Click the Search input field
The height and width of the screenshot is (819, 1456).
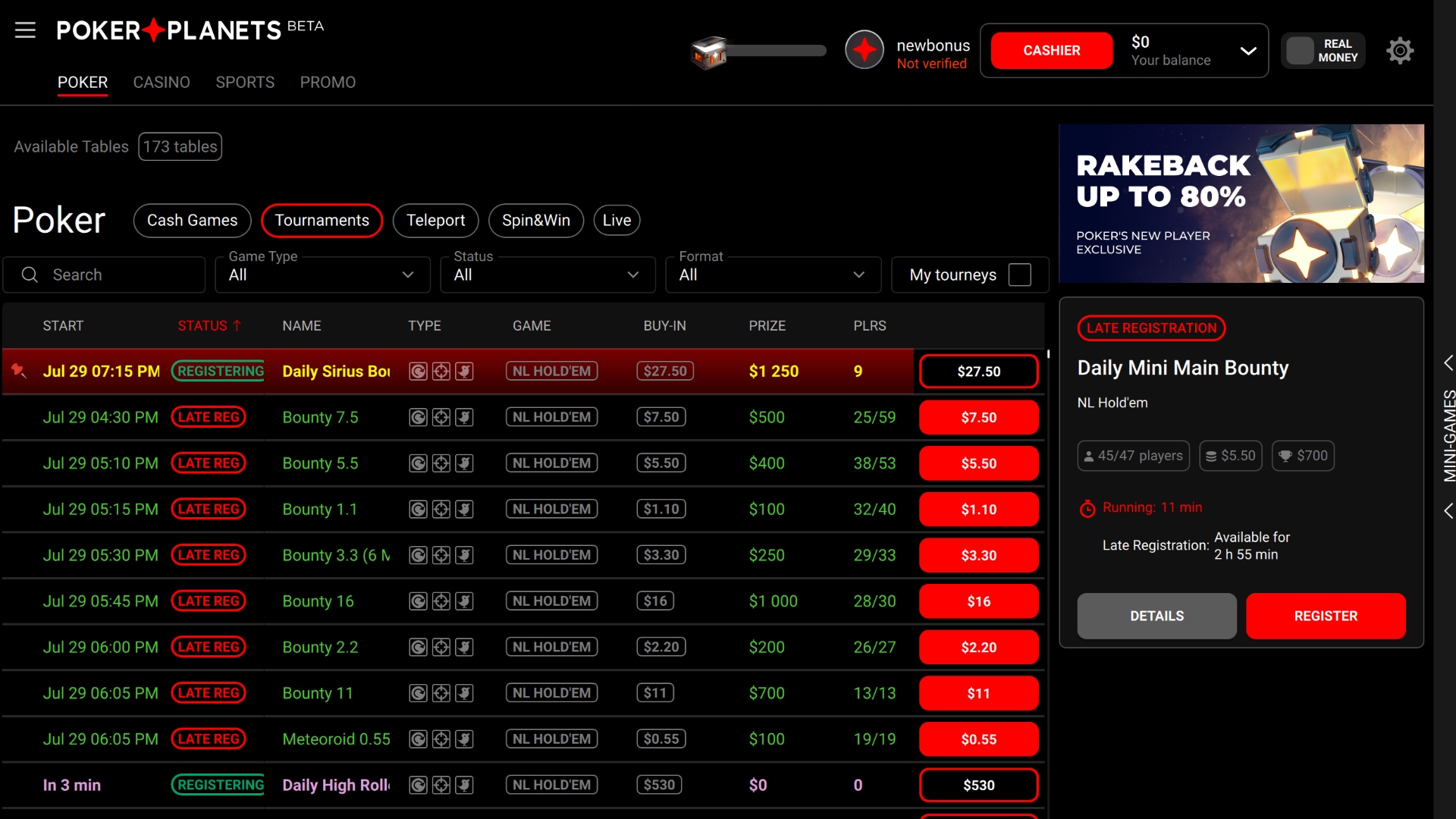pyautogui.click(x=104, y=275)
